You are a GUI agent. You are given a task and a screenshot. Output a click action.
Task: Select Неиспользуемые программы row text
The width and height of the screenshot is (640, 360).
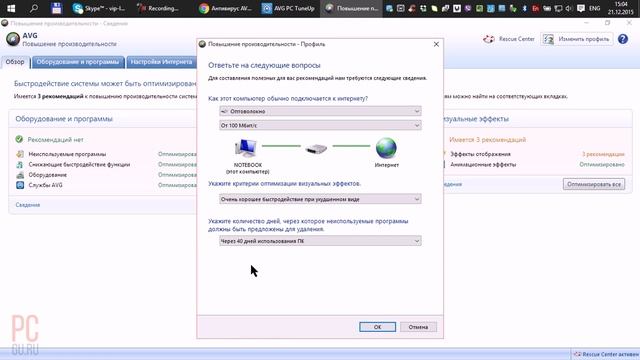[x=67, y=154]
